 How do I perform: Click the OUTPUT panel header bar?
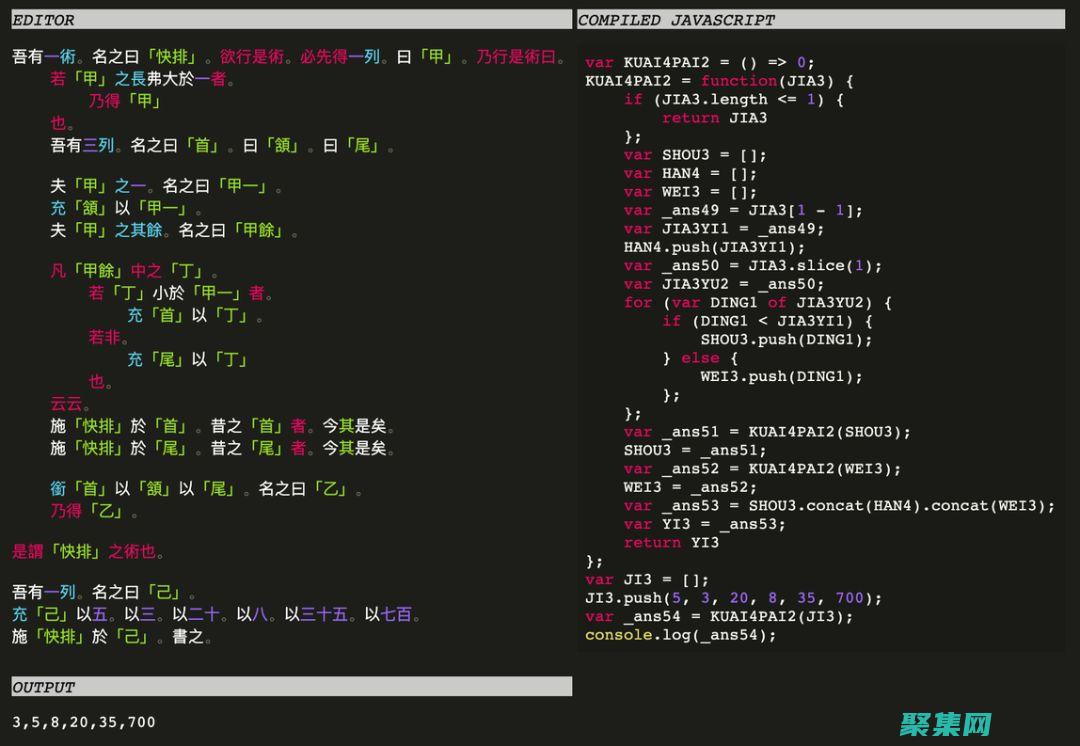(x=290, y=687)
